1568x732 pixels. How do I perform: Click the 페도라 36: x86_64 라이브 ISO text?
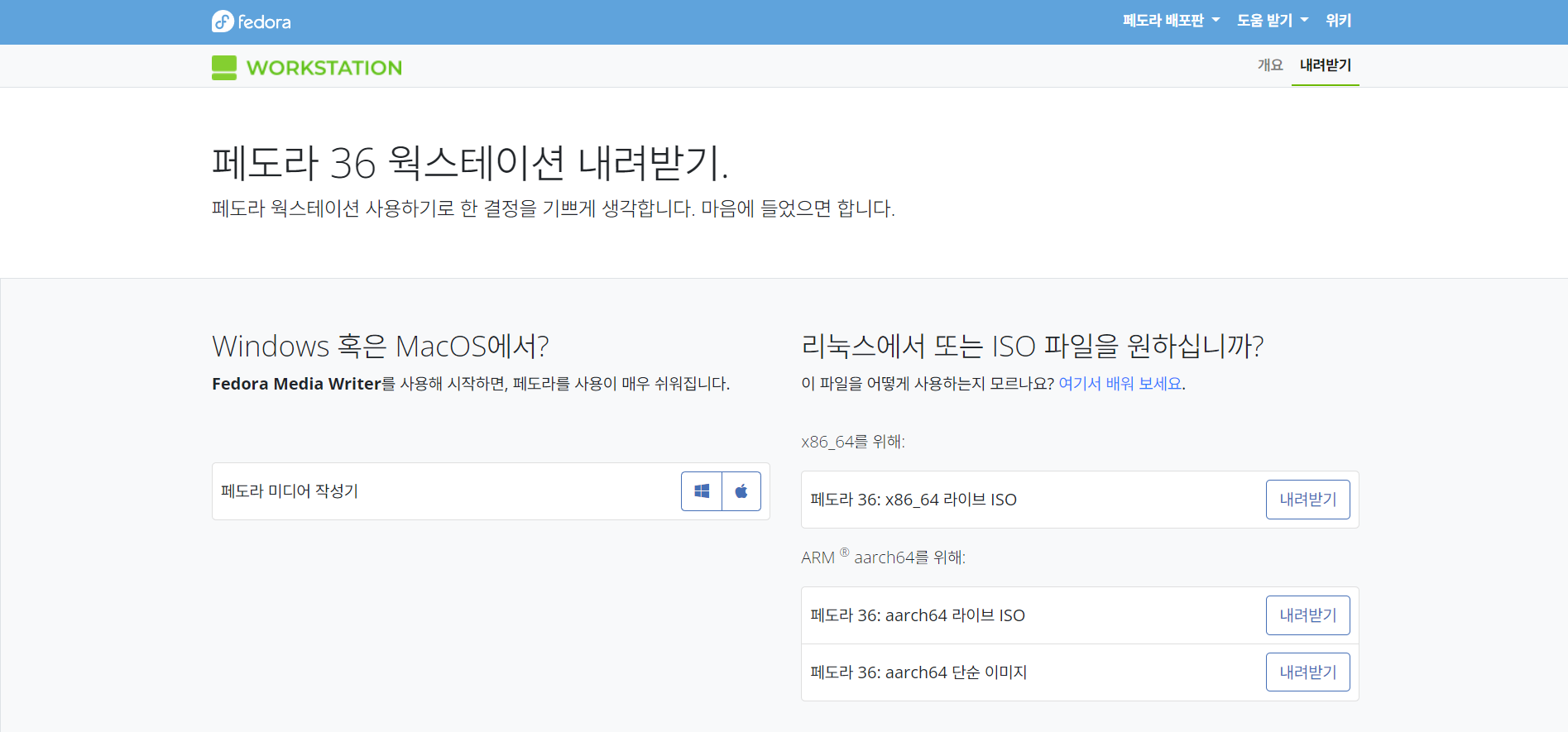coord(913,500)
